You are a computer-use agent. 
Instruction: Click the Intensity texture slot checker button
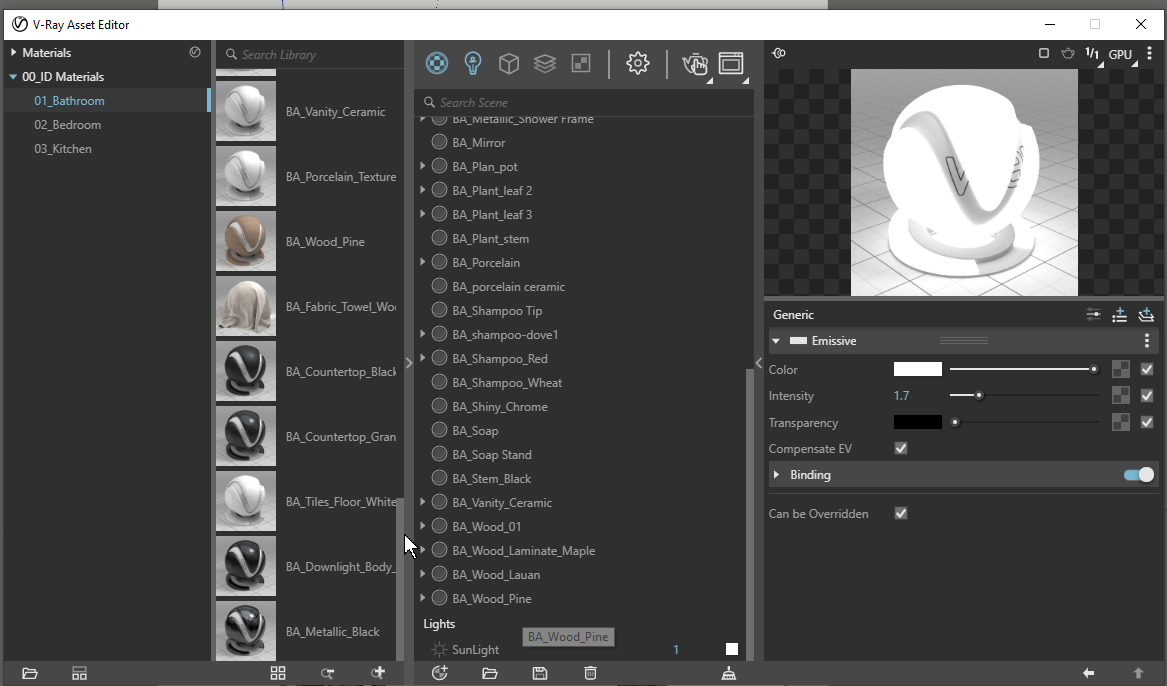pos(1121,396)
